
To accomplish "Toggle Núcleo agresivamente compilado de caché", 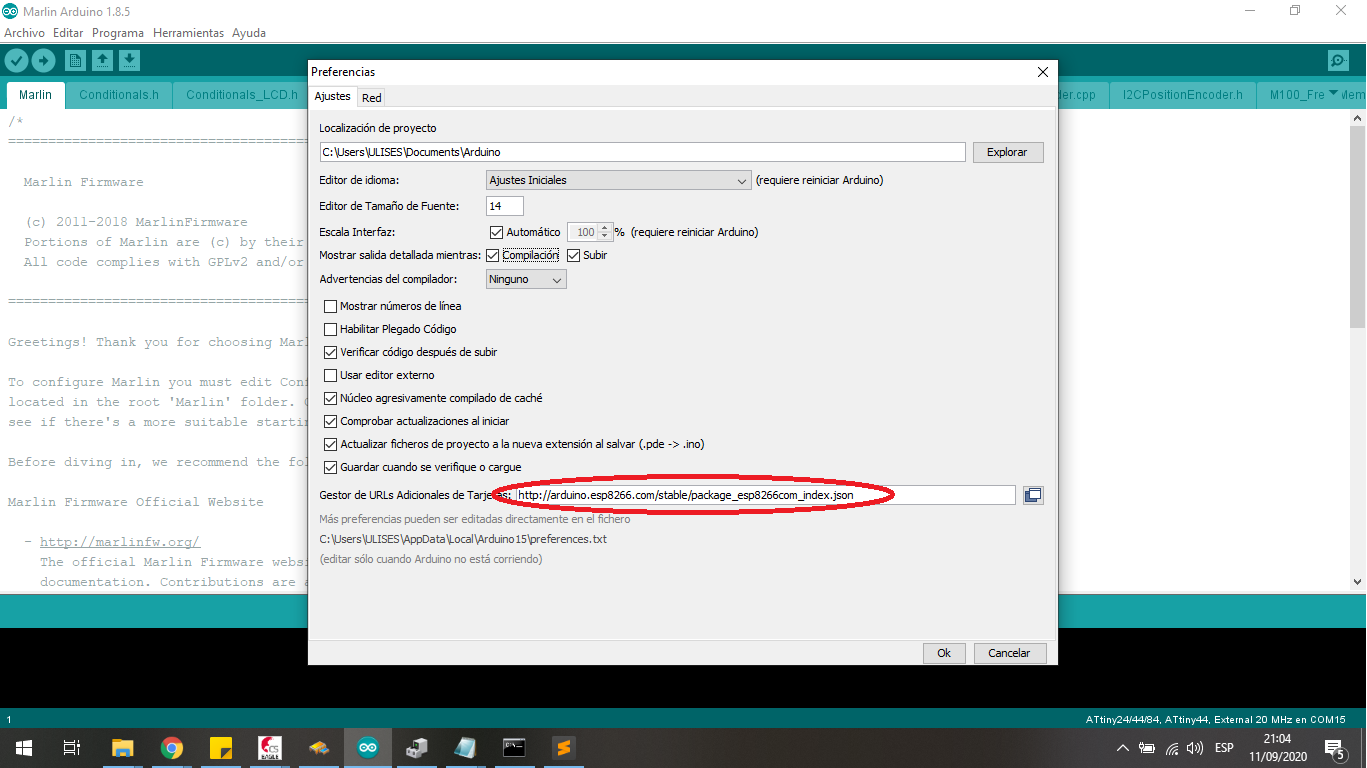I will (331, 398).
